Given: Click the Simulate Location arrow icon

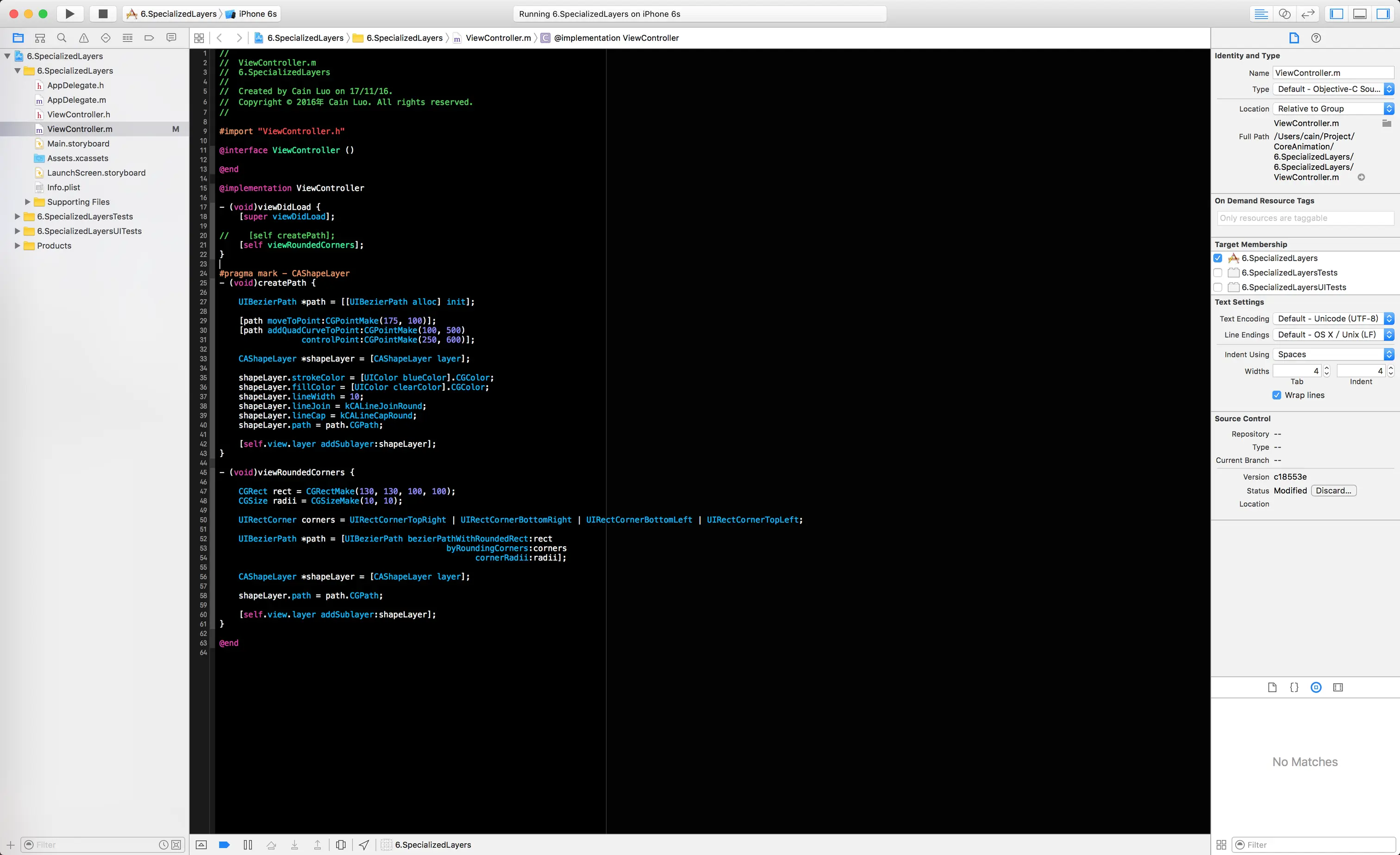Looking at the screenshot, I should pos(364,845).
